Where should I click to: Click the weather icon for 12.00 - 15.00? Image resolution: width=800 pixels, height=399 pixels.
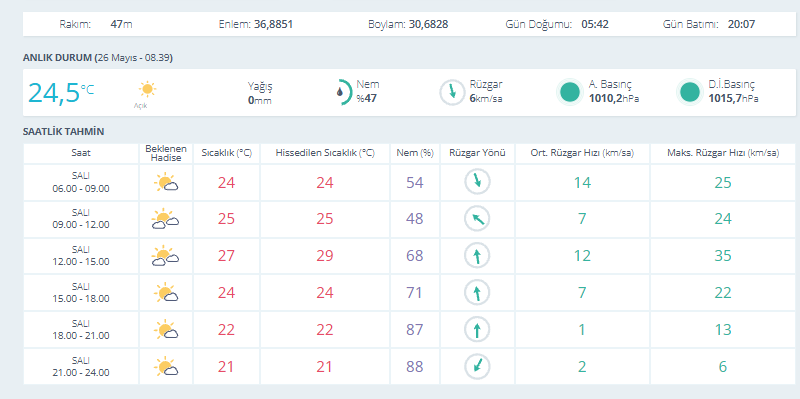point(165,256)
